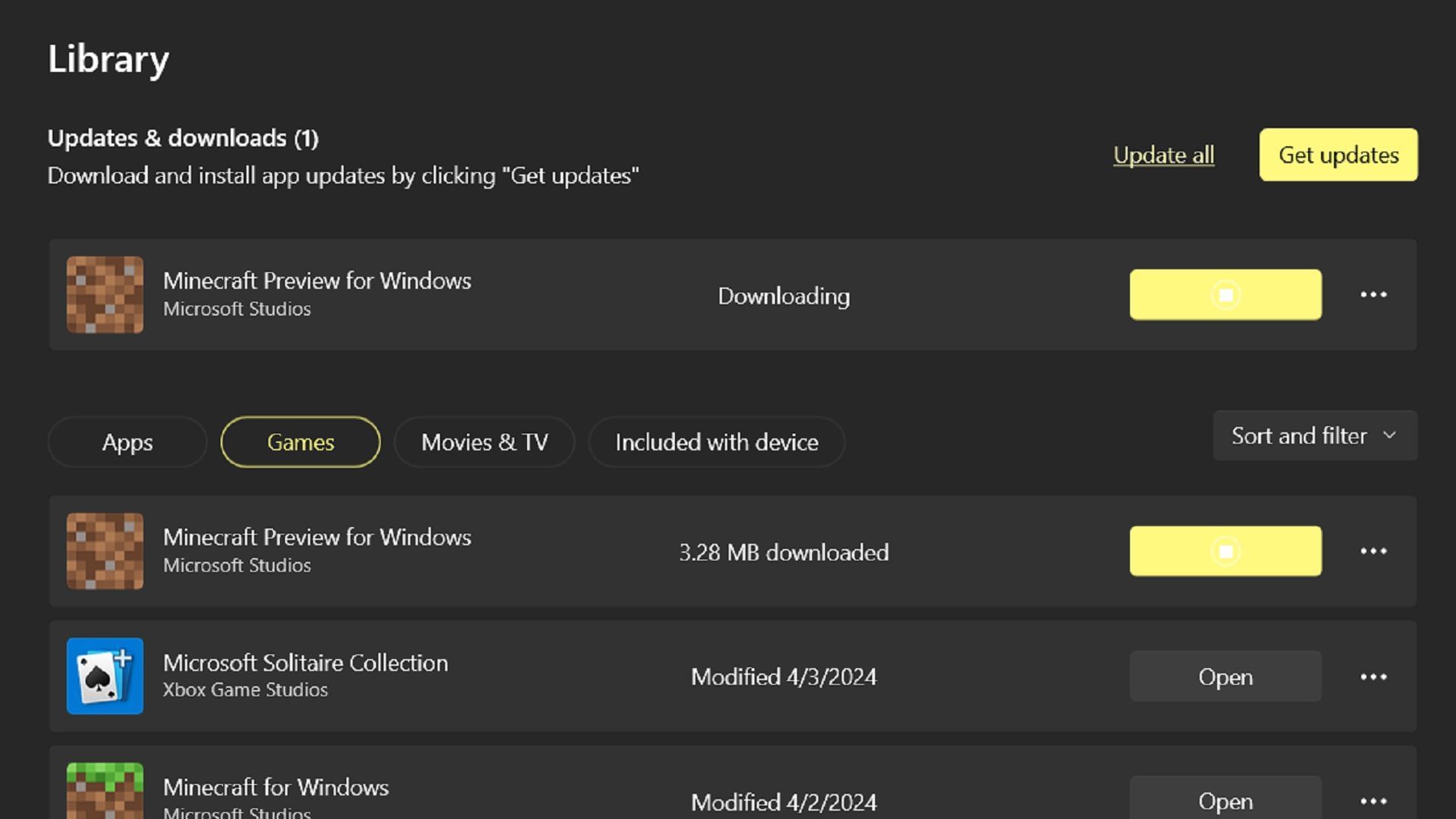Select the Apps filter tab

(126, 441)
